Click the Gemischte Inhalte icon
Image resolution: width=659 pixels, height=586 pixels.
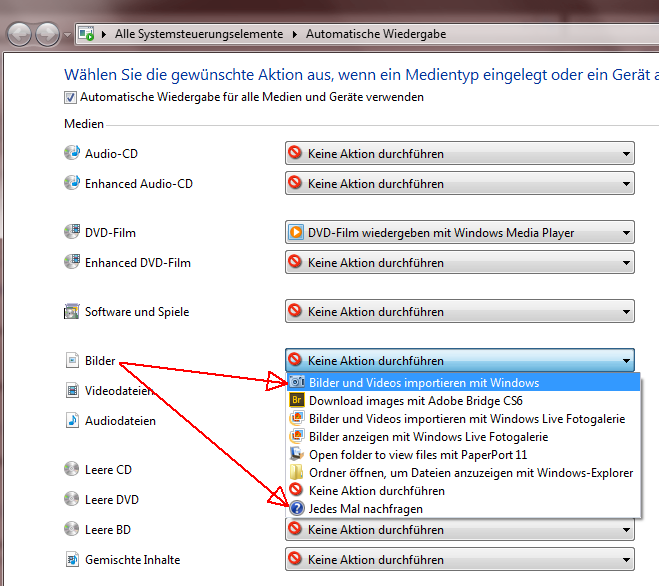point(72,560)
